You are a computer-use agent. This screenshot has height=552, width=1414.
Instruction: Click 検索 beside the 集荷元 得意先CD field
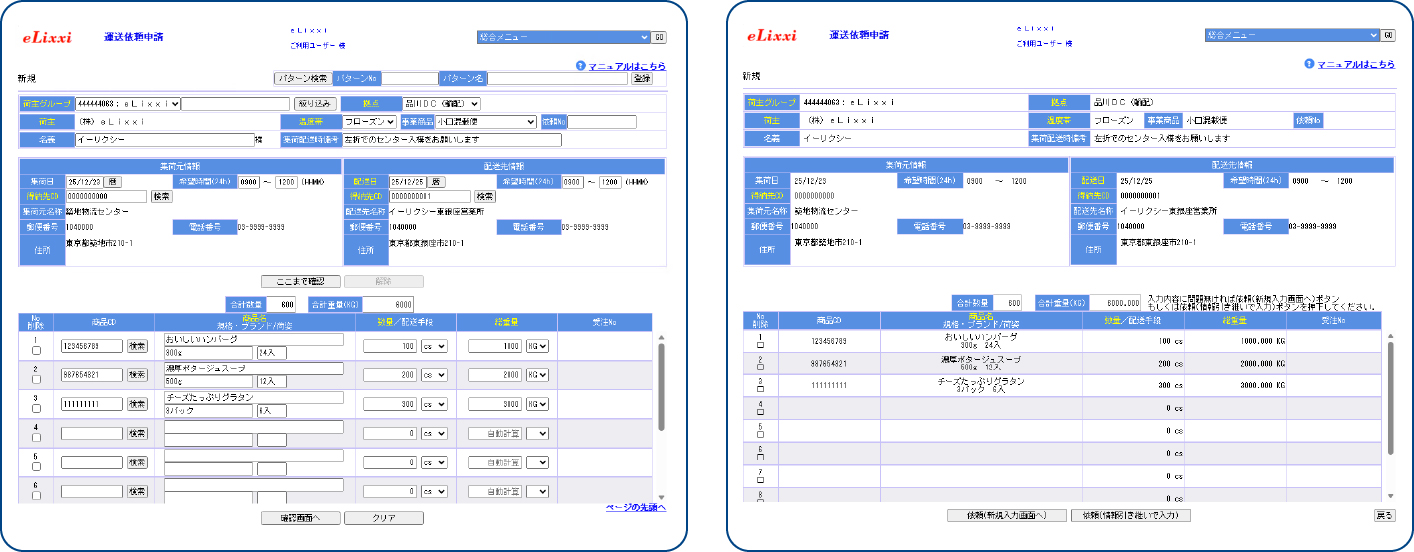(162, 197)
